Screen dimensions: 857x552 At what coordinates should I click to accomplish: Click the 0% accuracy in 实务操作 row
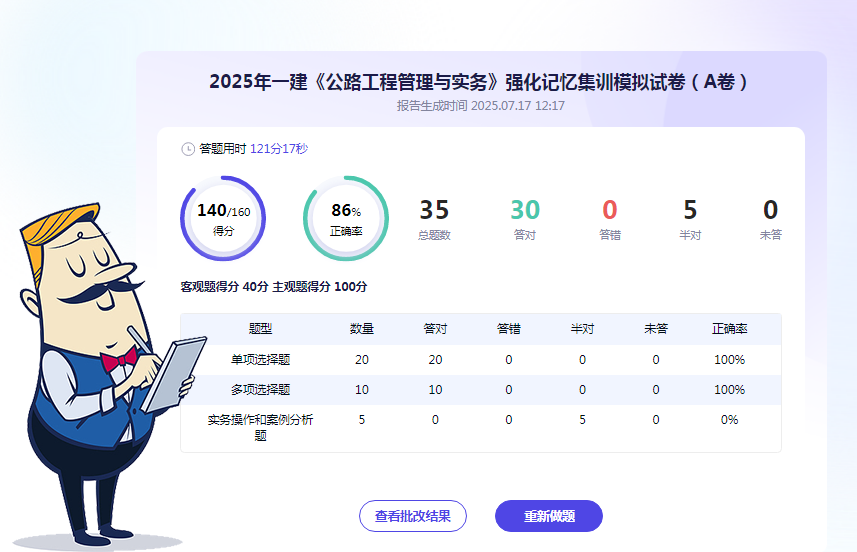click(x=730, y=420)
